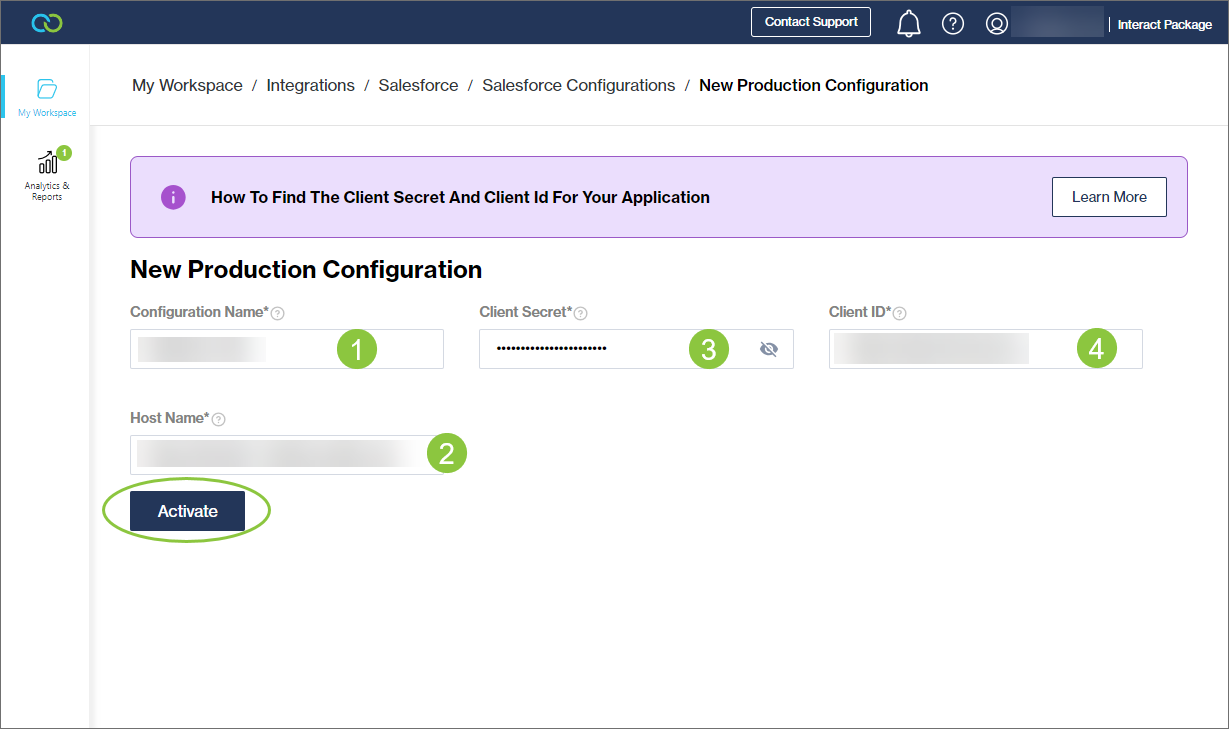Viewport: 1229px width, 729px height.
Task: Go to Salesforce Configurations breadcrumb
Action: pos(578,86)
